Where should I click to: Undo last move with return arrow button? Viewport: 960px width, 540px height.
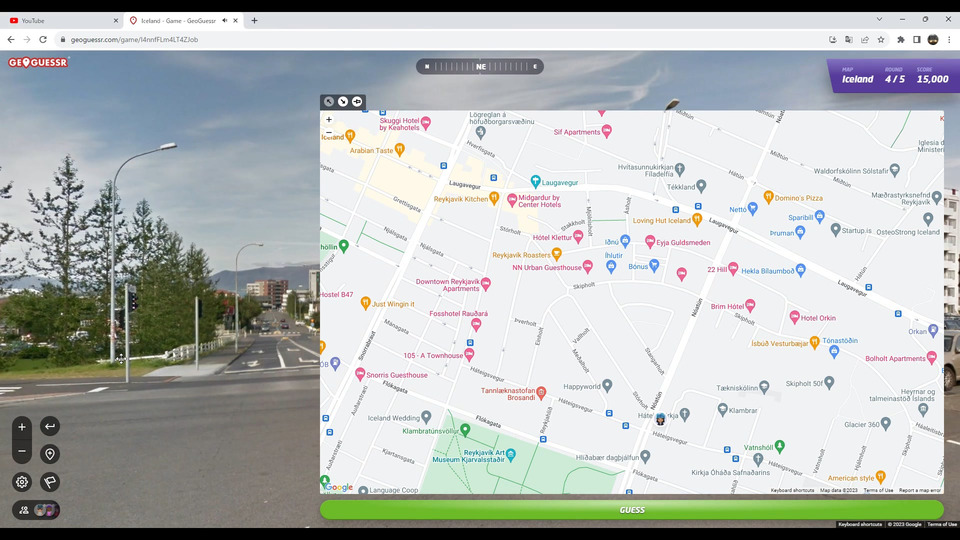tap(50, 426)
